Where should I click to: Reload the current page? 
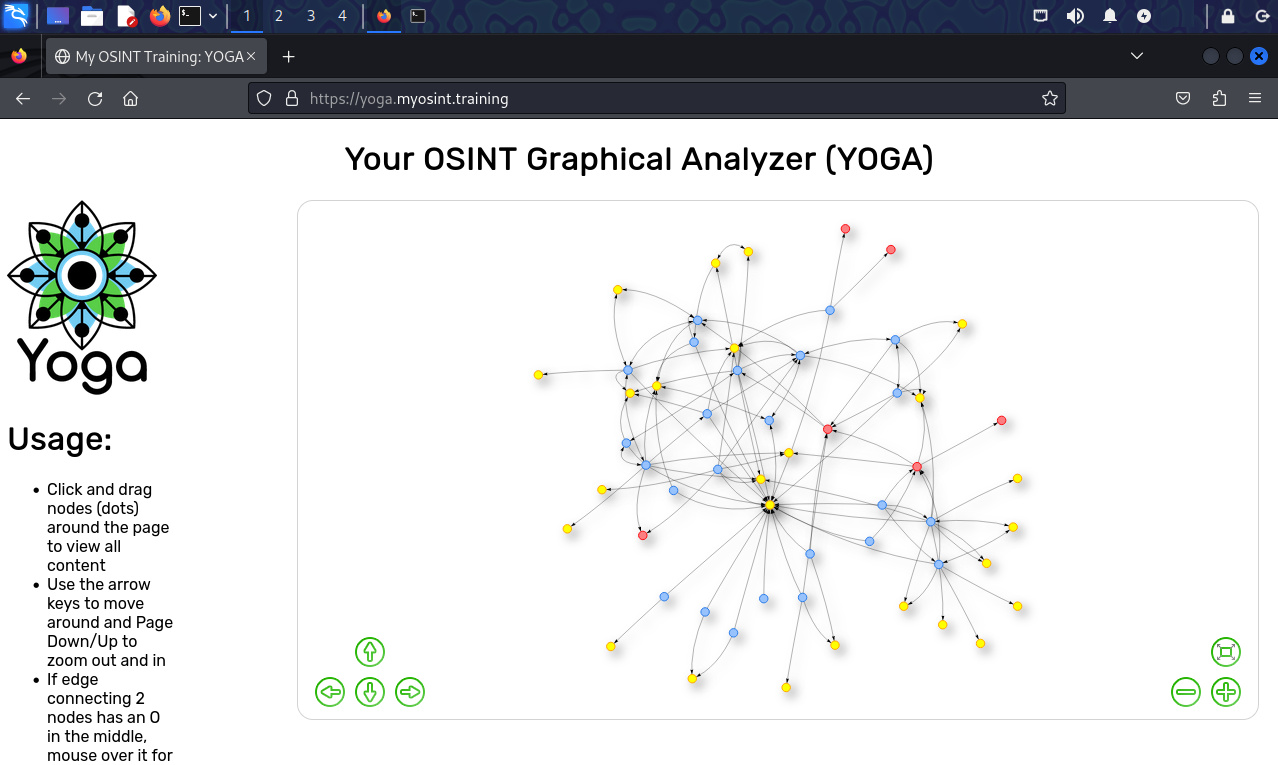tap(95, 99)
